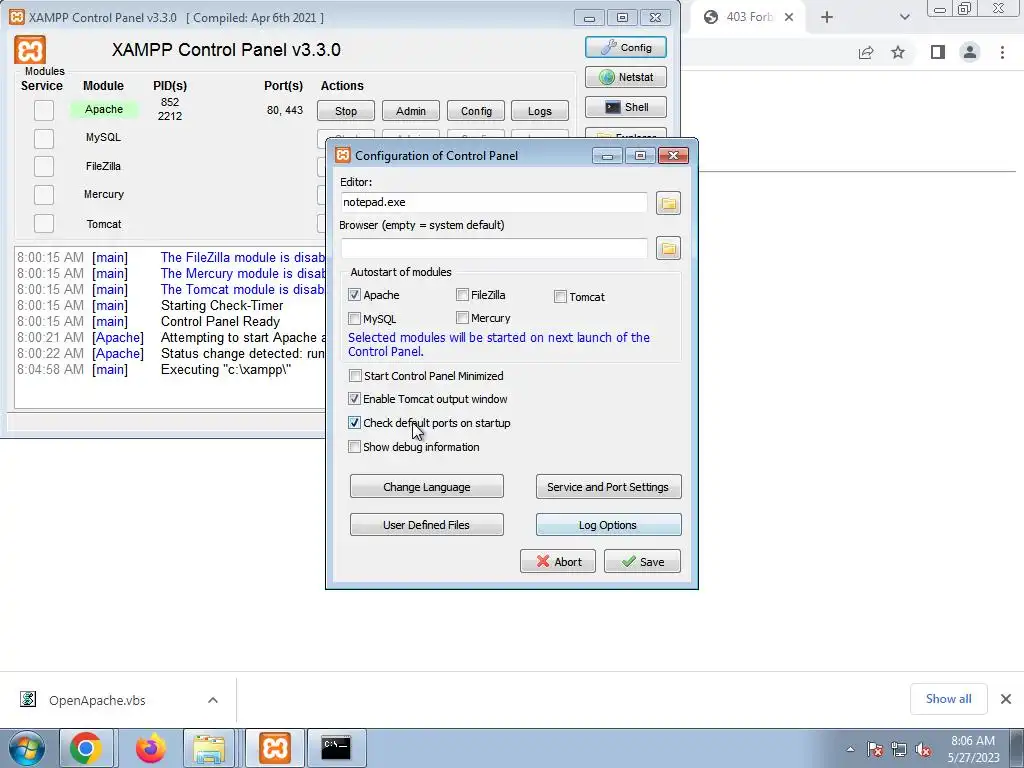Click Show all downloads
The image size is (1024, 768).
(x=948, y=699)
